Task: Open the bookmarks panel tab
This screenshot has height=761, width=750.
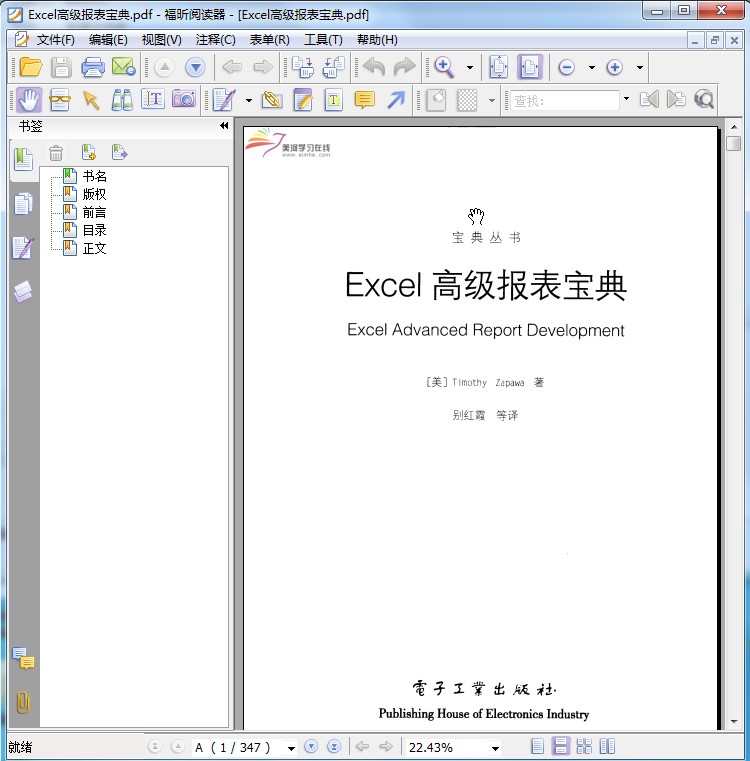Action: [23, 160]
